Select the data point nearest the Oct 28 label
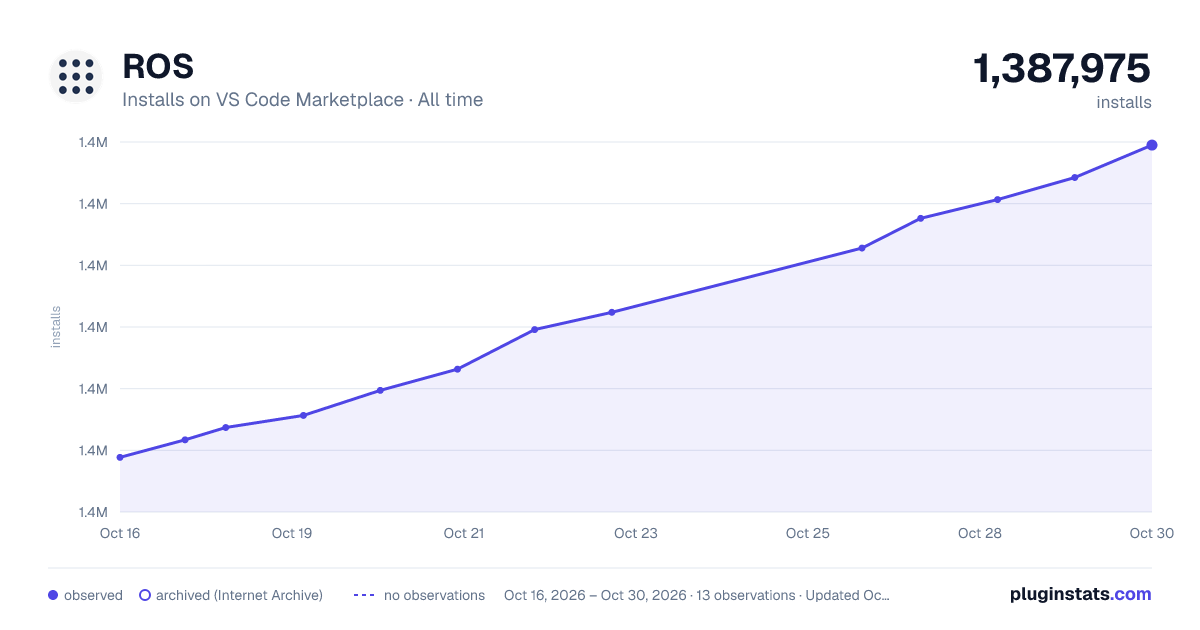1200x630 pixels. (998, 200)
